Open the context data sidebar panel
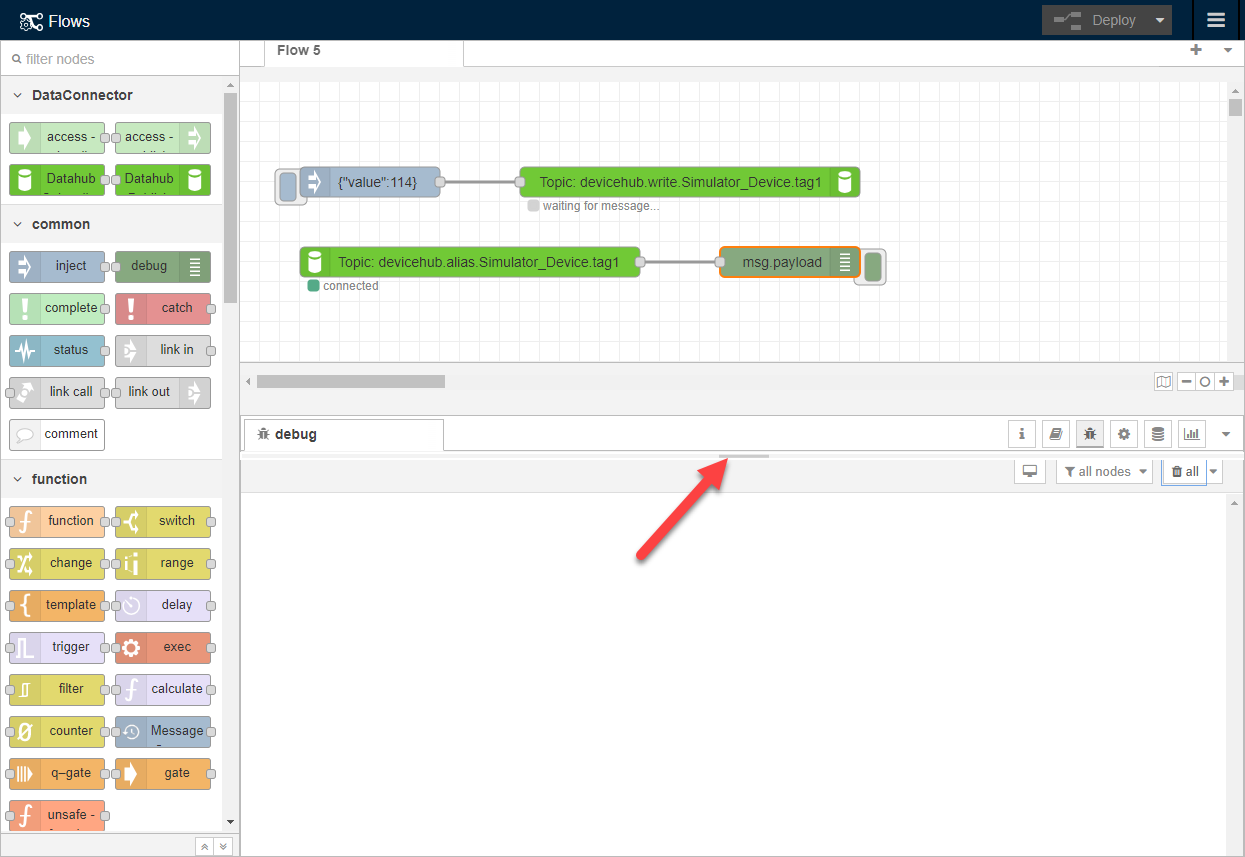 [1157, 434]
